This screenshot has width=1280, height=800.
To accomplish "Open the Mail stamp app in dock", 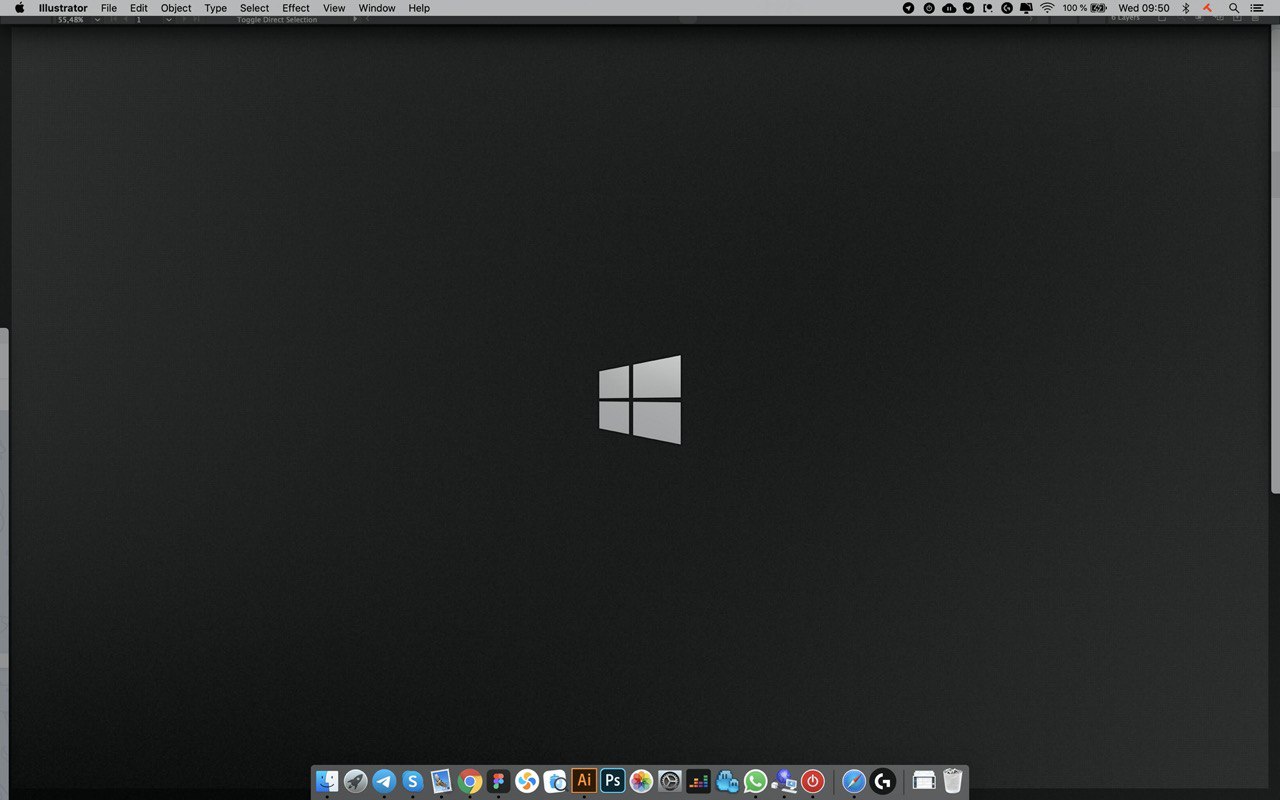I will [x=441, y=781].
